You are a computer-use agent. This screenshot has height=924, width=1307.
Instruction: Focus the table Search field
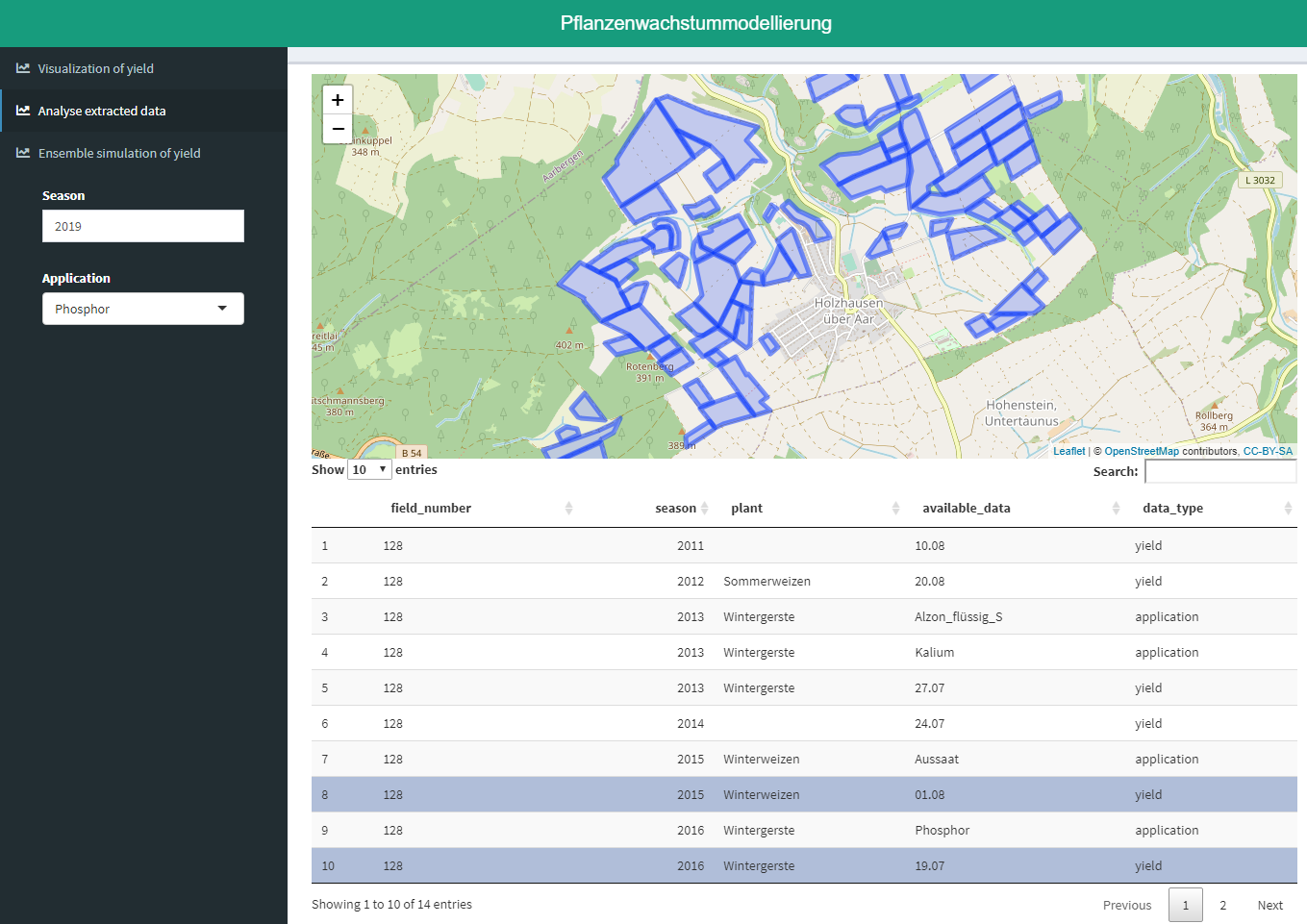pos(1220,471)
